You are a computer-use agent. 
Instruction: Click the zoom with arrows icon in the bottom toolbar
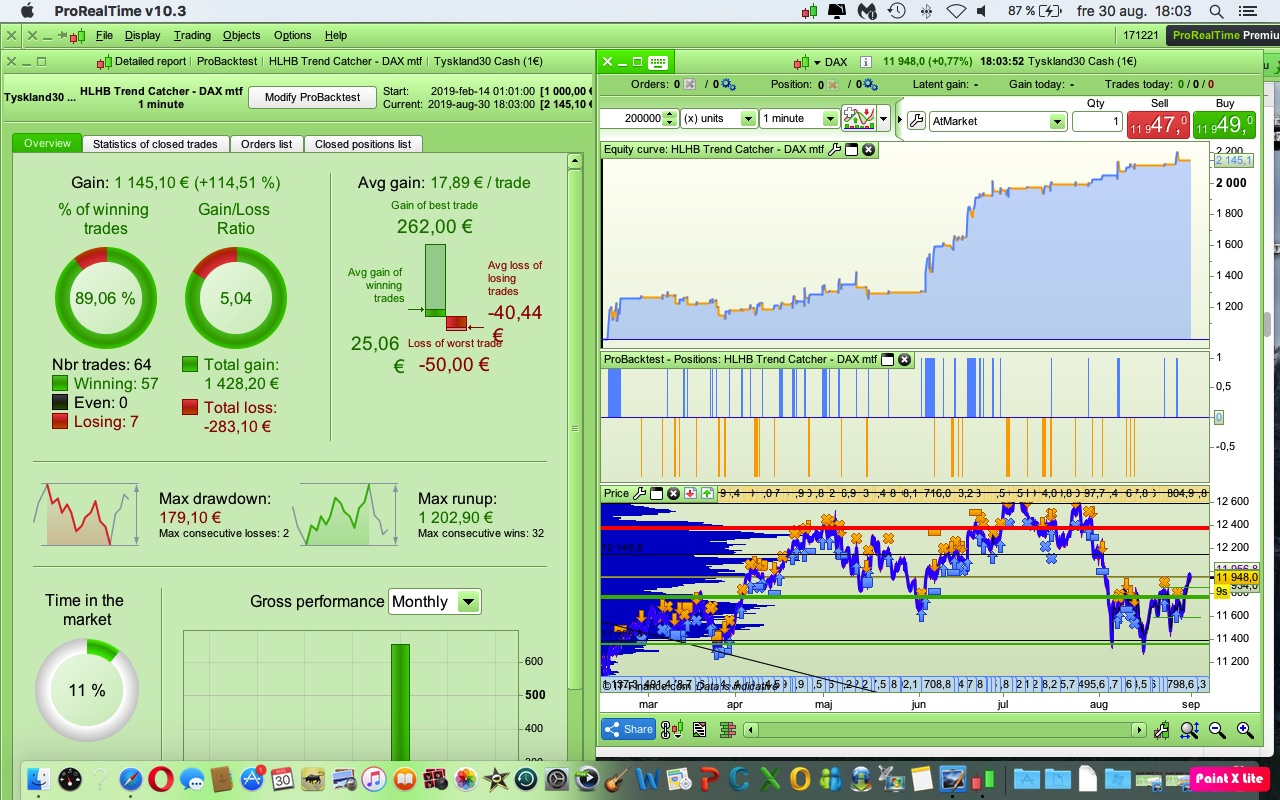[x=1189, y=730]
